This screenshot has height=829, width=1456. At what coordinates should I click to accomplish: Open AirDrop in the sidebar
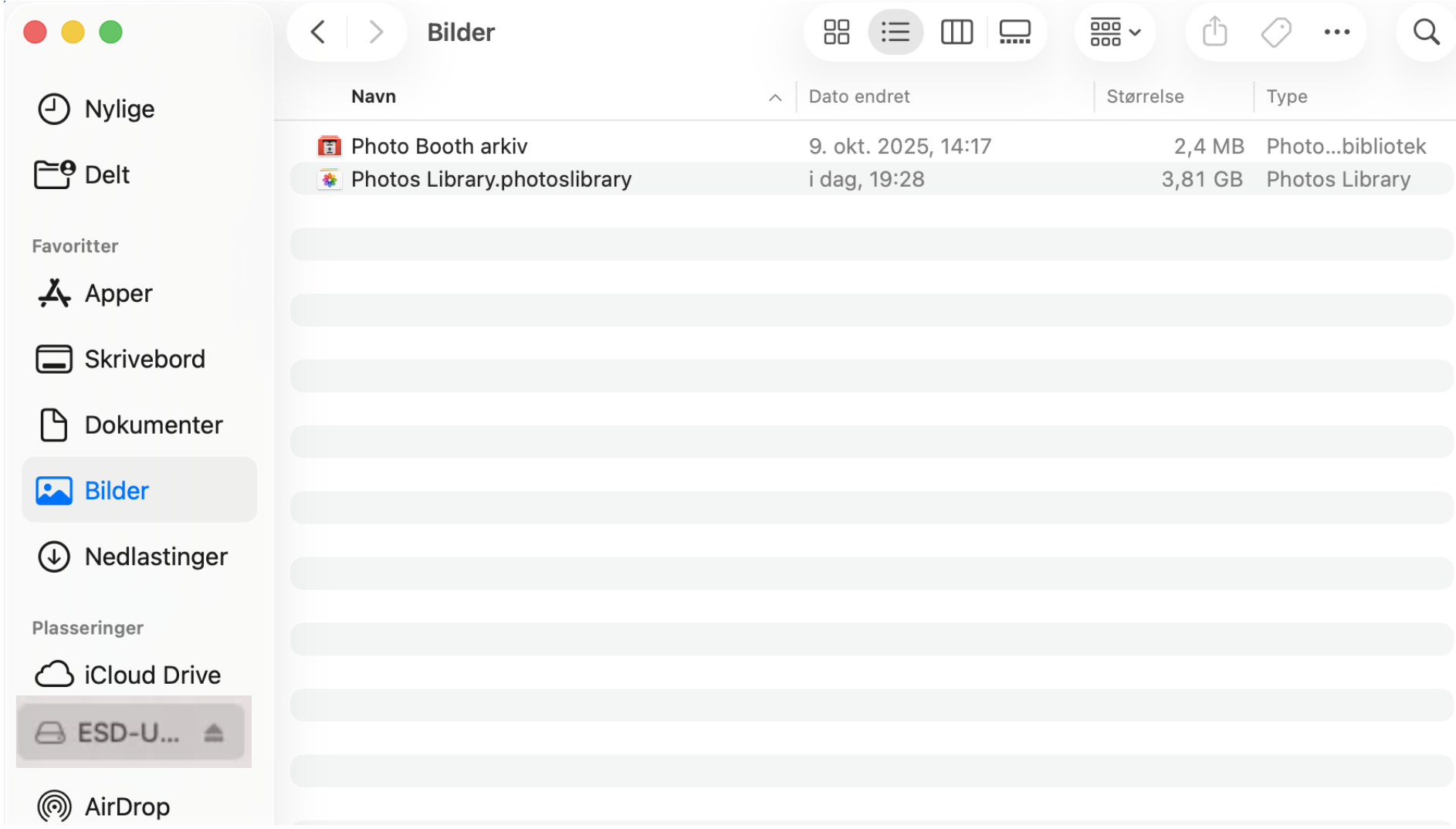click(139, 807)
